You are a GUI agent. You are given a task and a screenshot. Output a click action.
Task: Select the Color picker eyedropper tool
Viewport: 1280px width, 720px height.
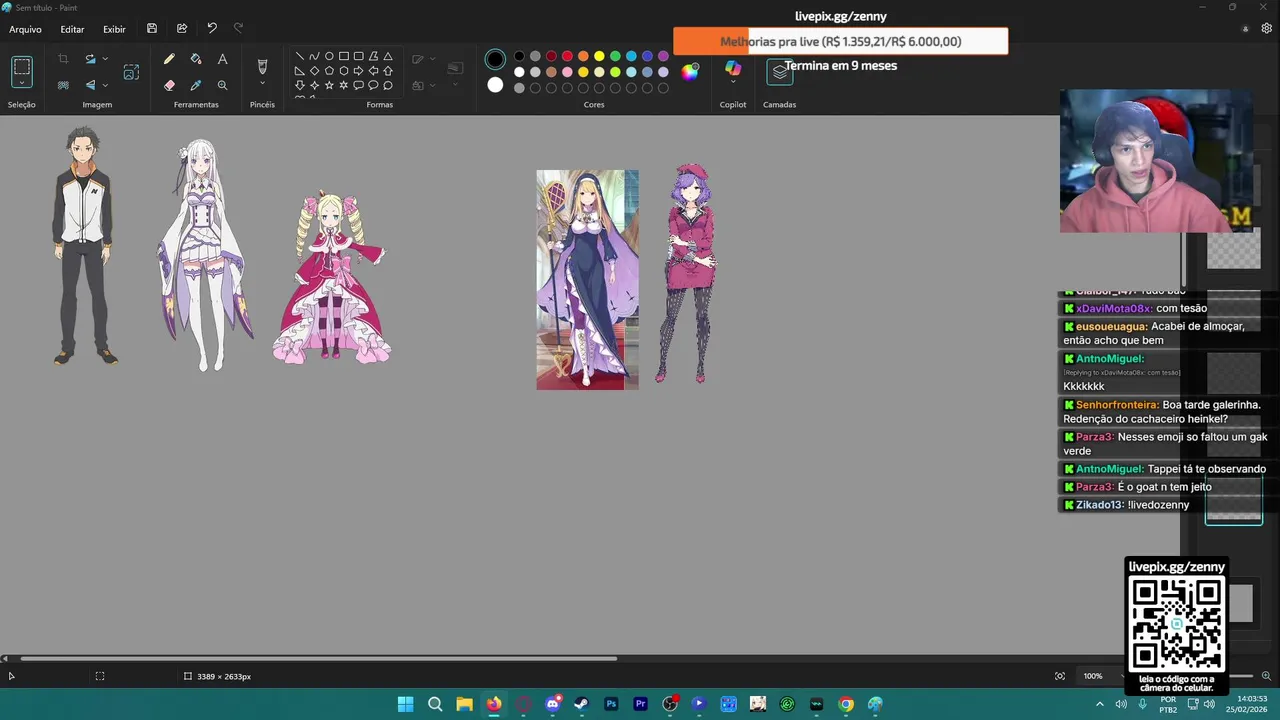[x=196, y=85]
